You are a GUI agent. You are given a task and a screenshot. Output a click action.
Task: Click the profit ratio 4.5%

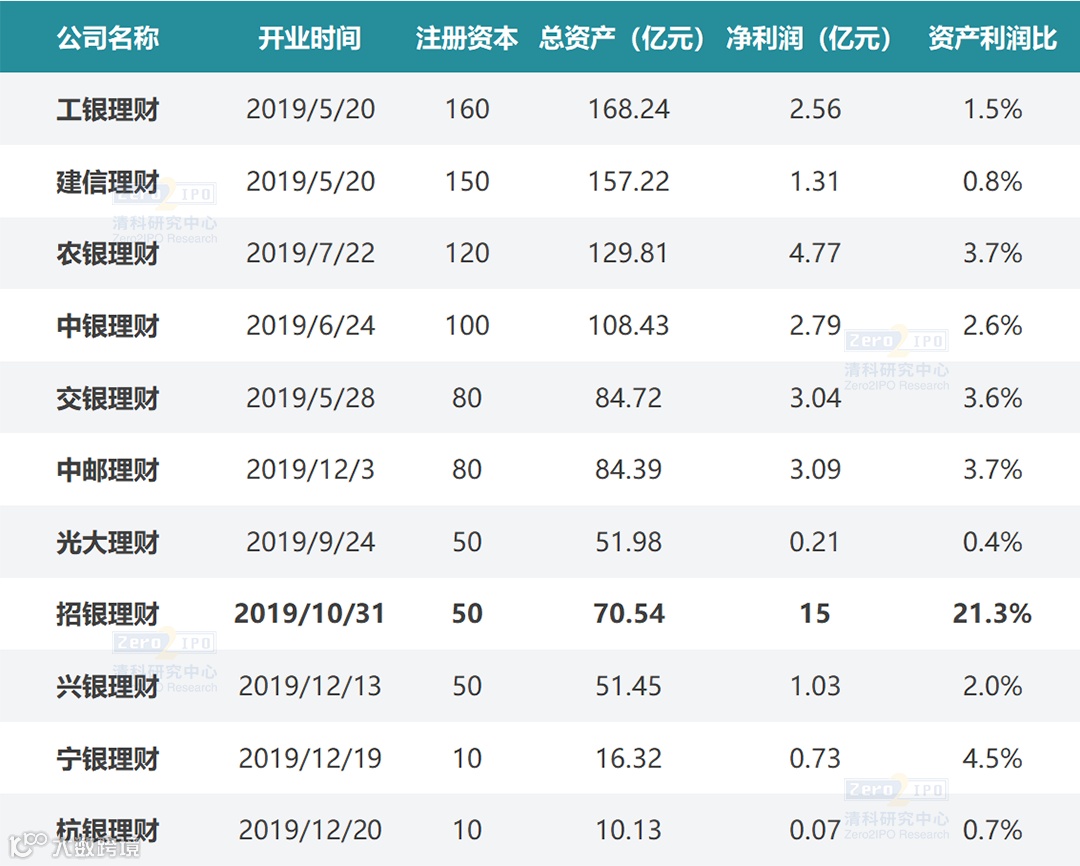tap(993, 759)
